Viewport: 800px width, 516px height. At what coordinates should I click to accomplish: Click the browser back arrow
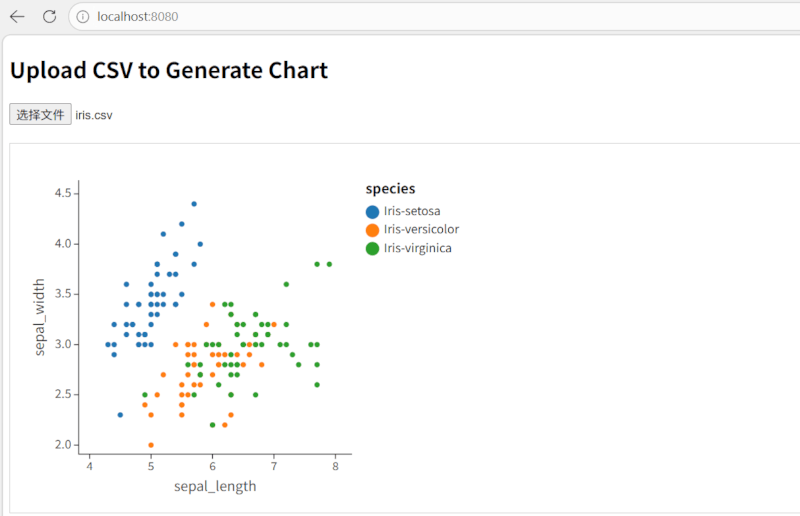coord(17,17)
